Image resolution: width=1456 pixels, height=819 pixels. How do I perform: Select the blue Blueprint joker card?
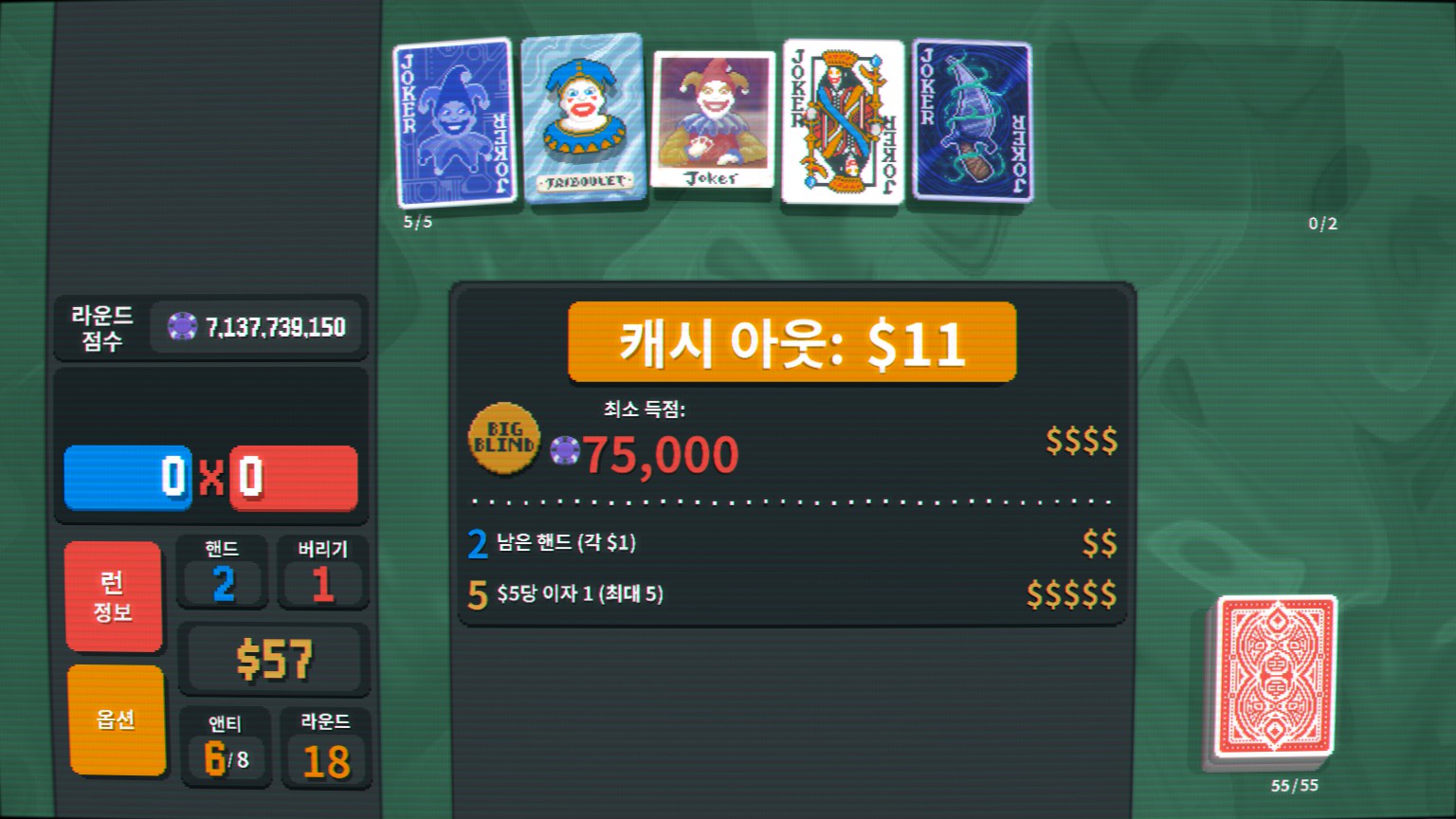[x=454, y=122]
